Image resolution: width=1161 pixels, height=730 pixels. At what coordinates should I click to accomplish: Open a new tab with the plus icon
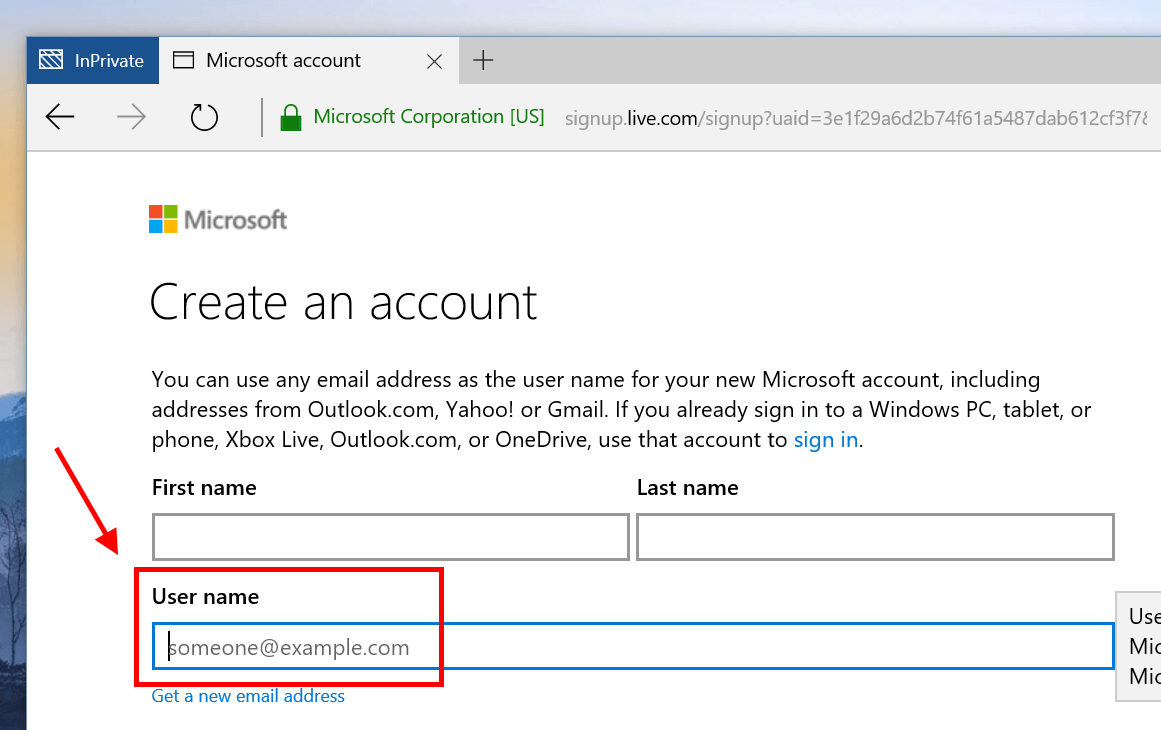(x=483, y=60)
